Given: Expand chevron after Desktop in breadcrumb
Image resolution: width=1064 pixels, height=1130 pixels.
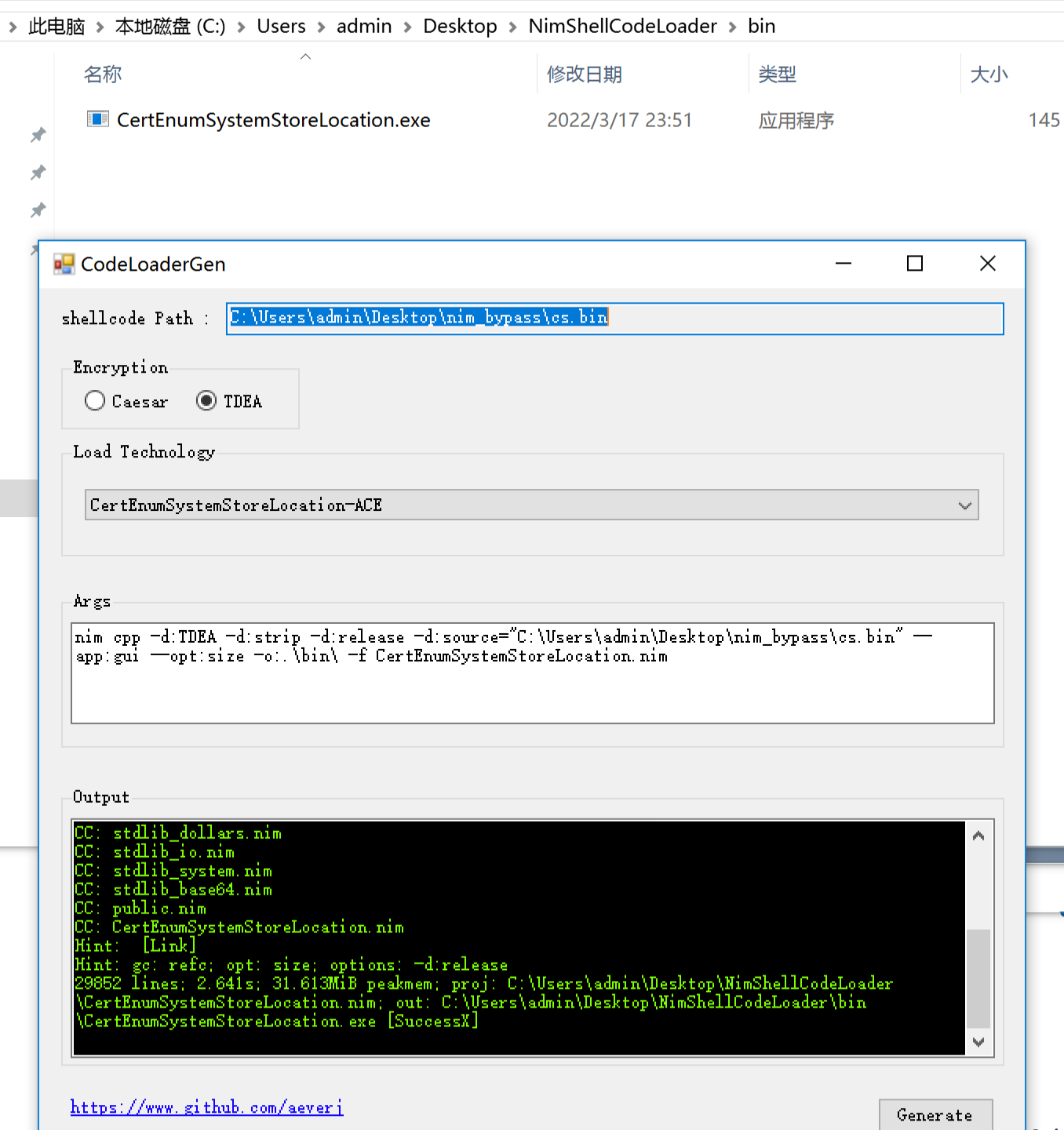Looking at the screenshot, I should [513, 27].
